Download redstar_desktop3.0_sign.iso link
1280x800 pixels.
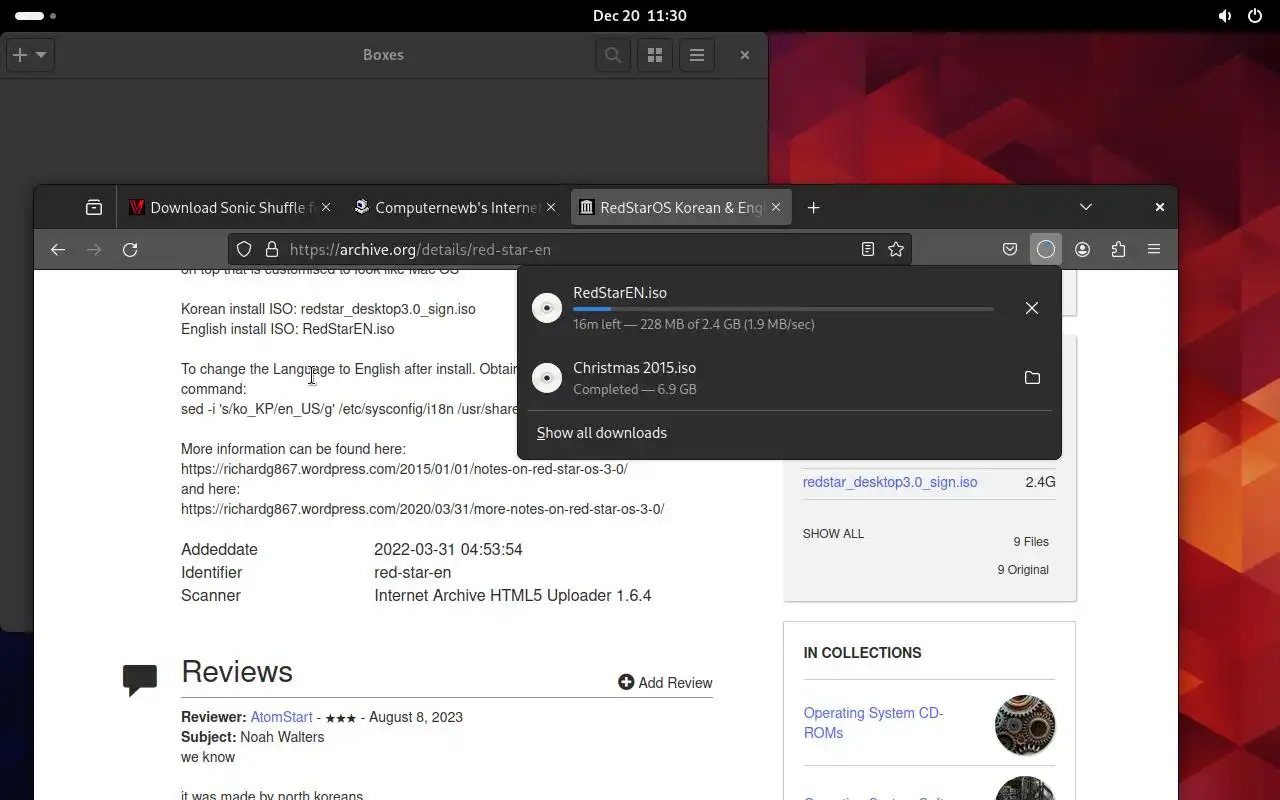pos(890,482)
